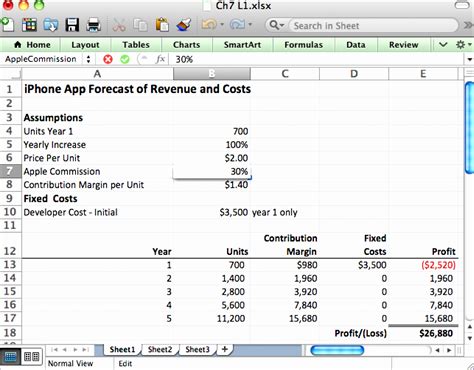Image resolution: width=474 pixels, height=370 pixels.
Task: Open the Tables ribbon tab
Action: [x=136, y=45]
